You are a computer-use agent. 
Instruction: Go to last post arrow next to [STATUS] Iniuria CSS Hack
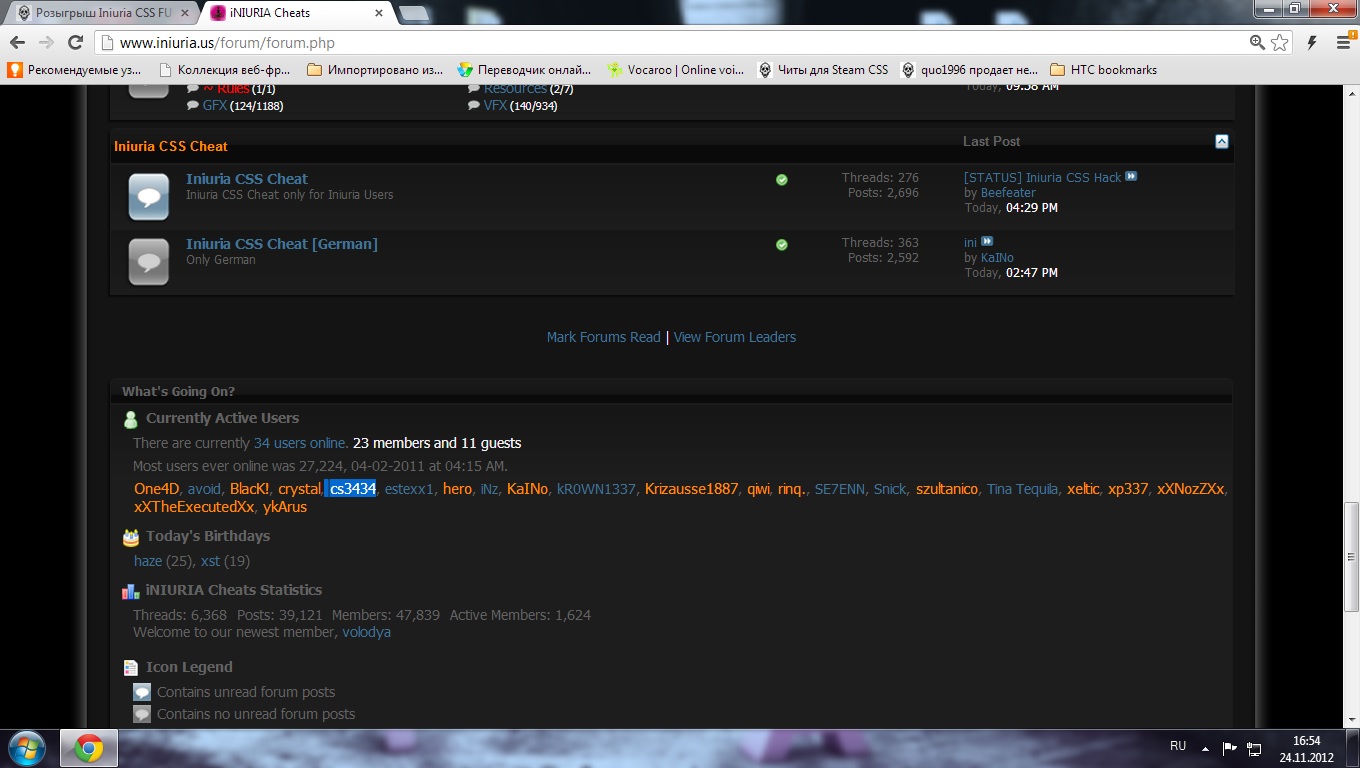(x=1131, y=177)
